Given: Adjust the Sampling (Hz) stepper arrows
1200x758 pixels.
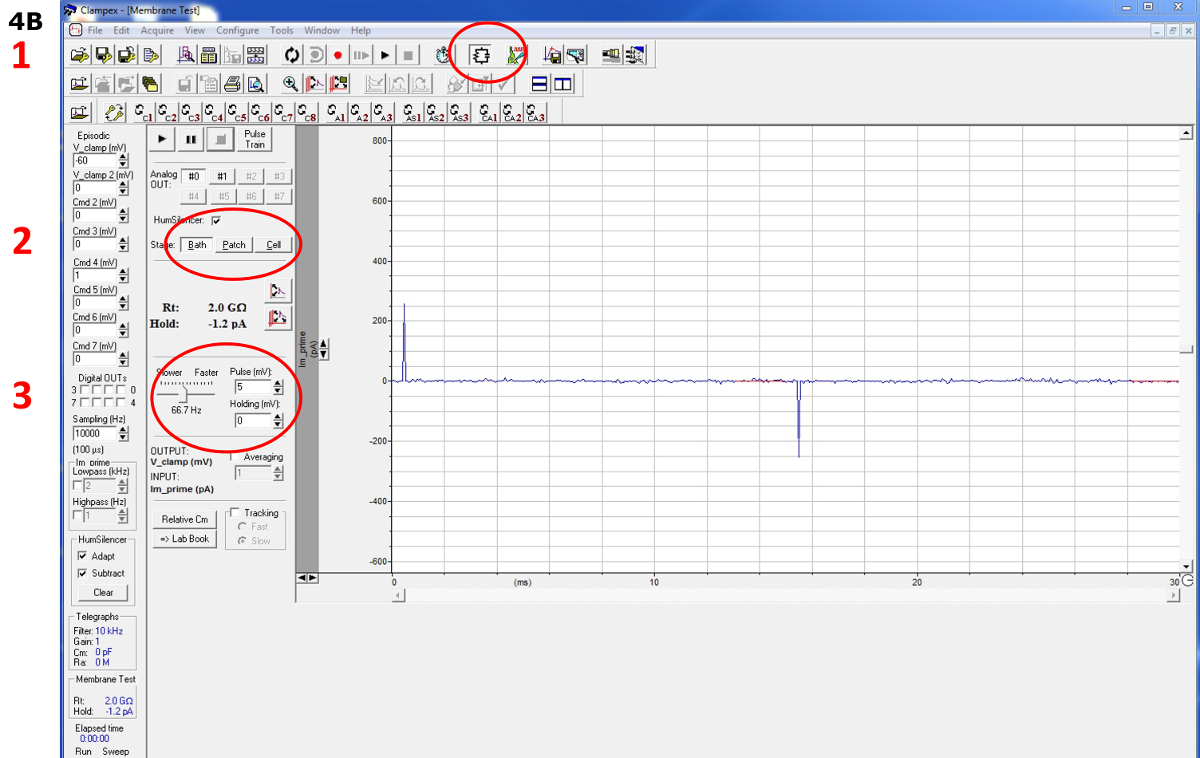Looking at the screenshot, I should pyautogui.click(x=123, y=434).
